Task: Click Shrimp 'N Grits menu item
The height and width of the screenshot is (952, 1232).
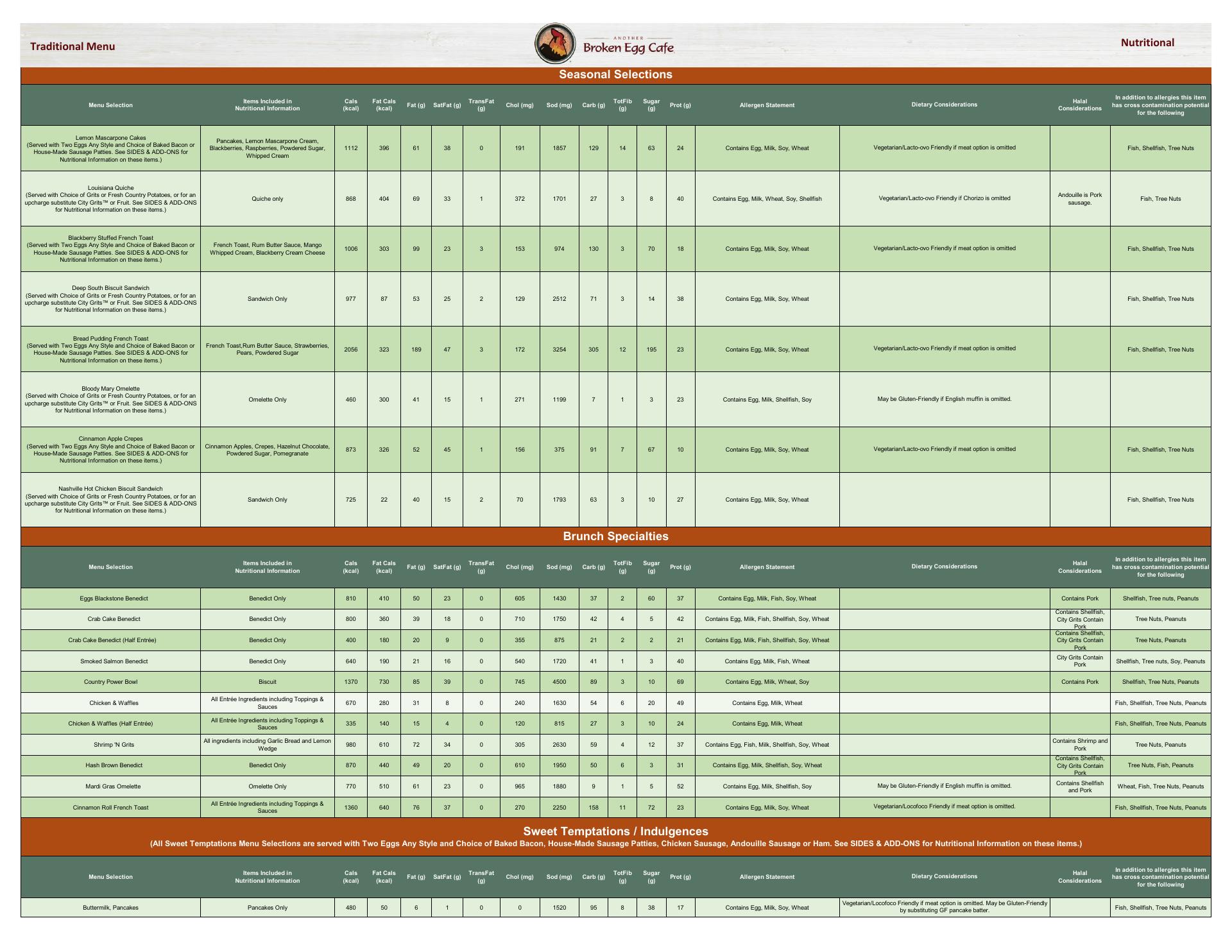Action: (114, 745)
